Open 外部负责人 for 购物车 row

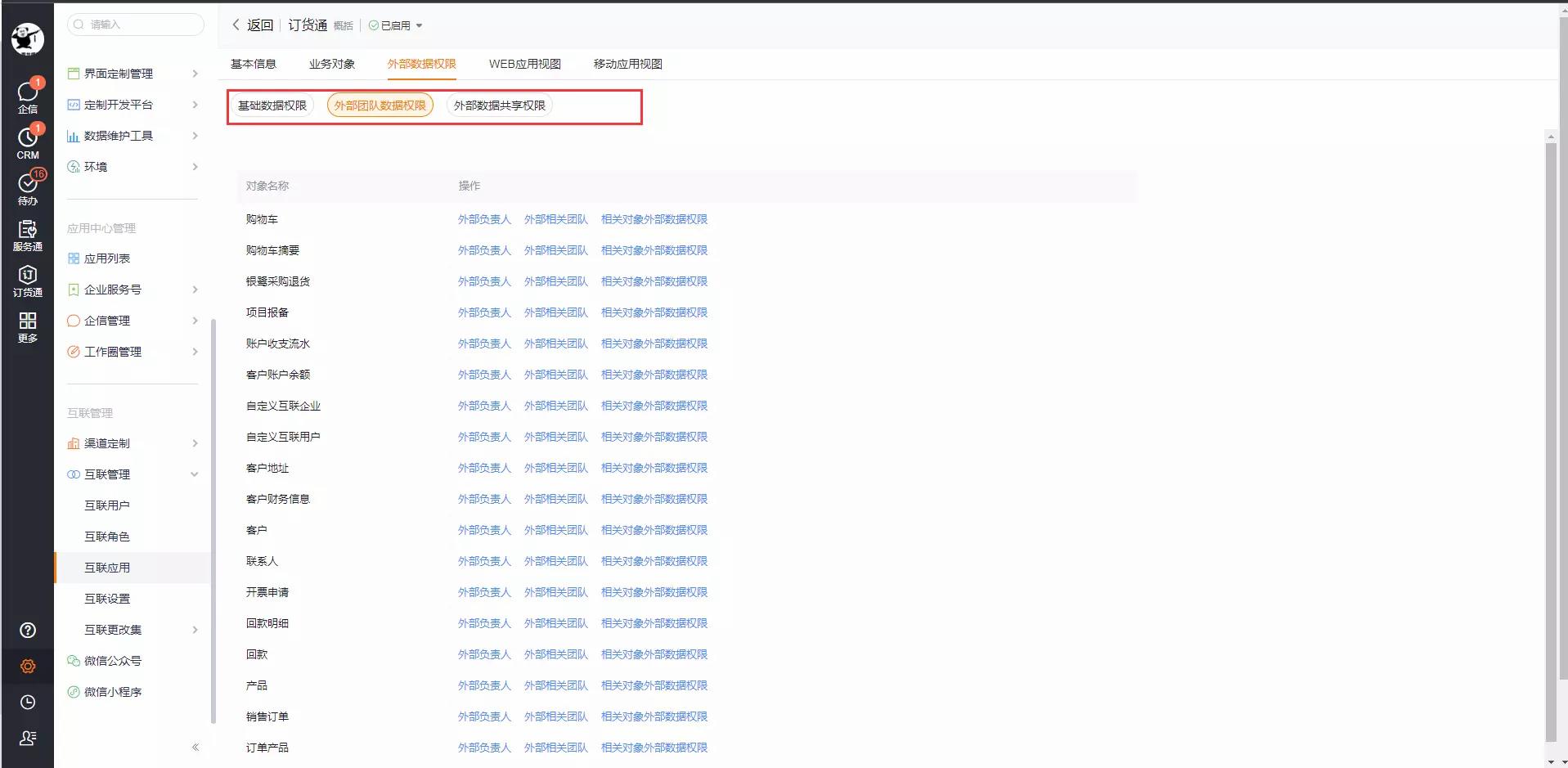(484, 219)
